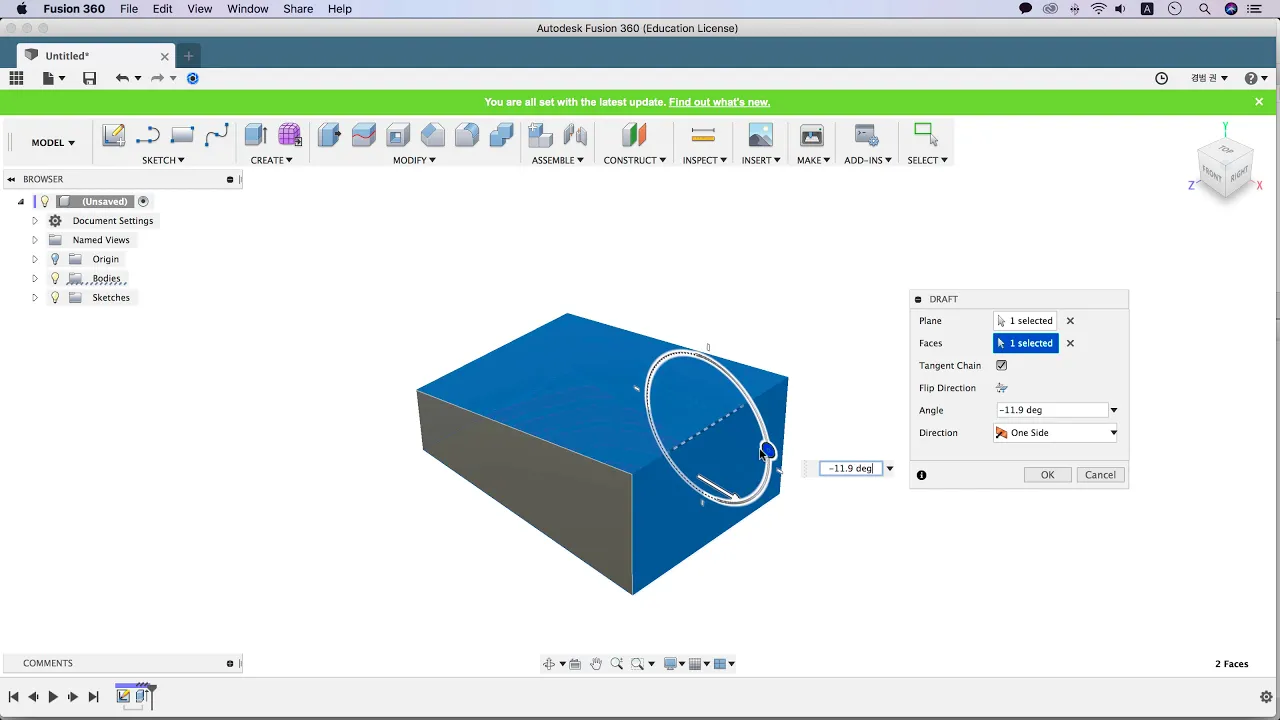
Task: Select the Combine modify tool
Action: (502, 135)
